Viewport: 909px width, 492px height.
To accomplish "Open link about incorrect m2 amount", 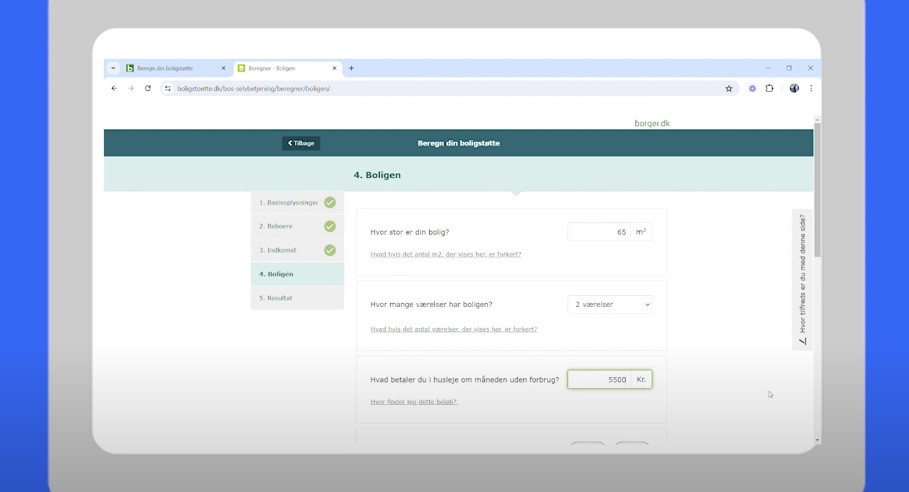I will (x=445, y=254).
